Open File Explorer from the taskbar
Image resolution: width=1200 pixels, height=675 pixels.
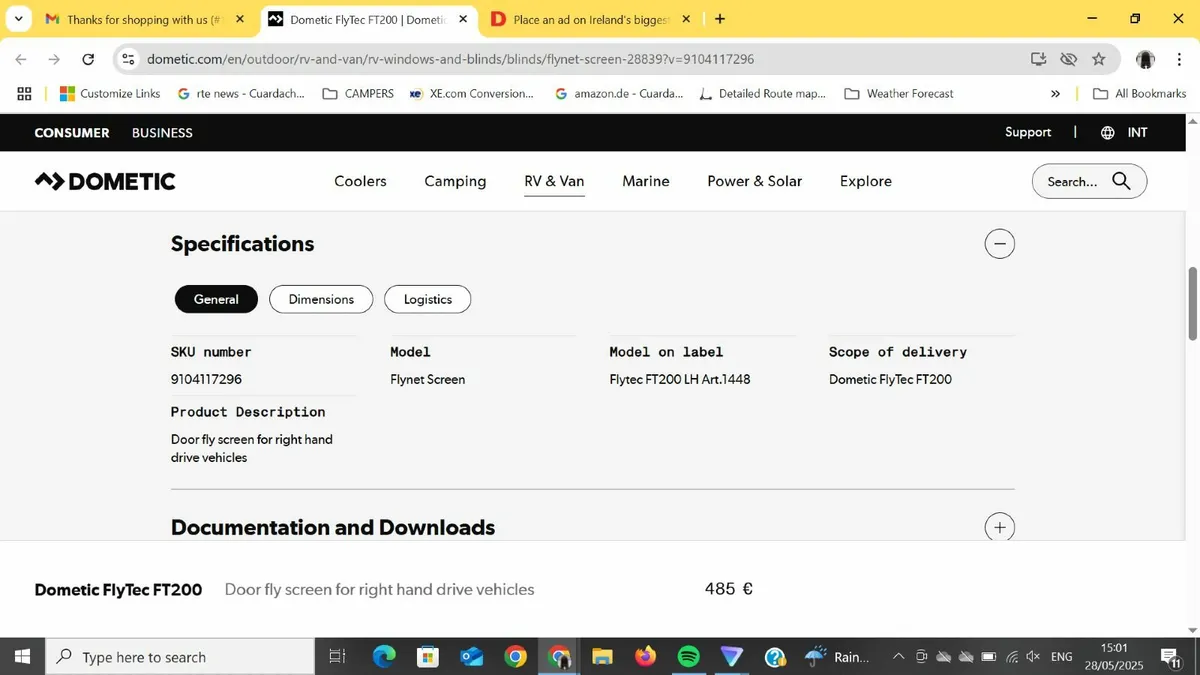[602, 656]
